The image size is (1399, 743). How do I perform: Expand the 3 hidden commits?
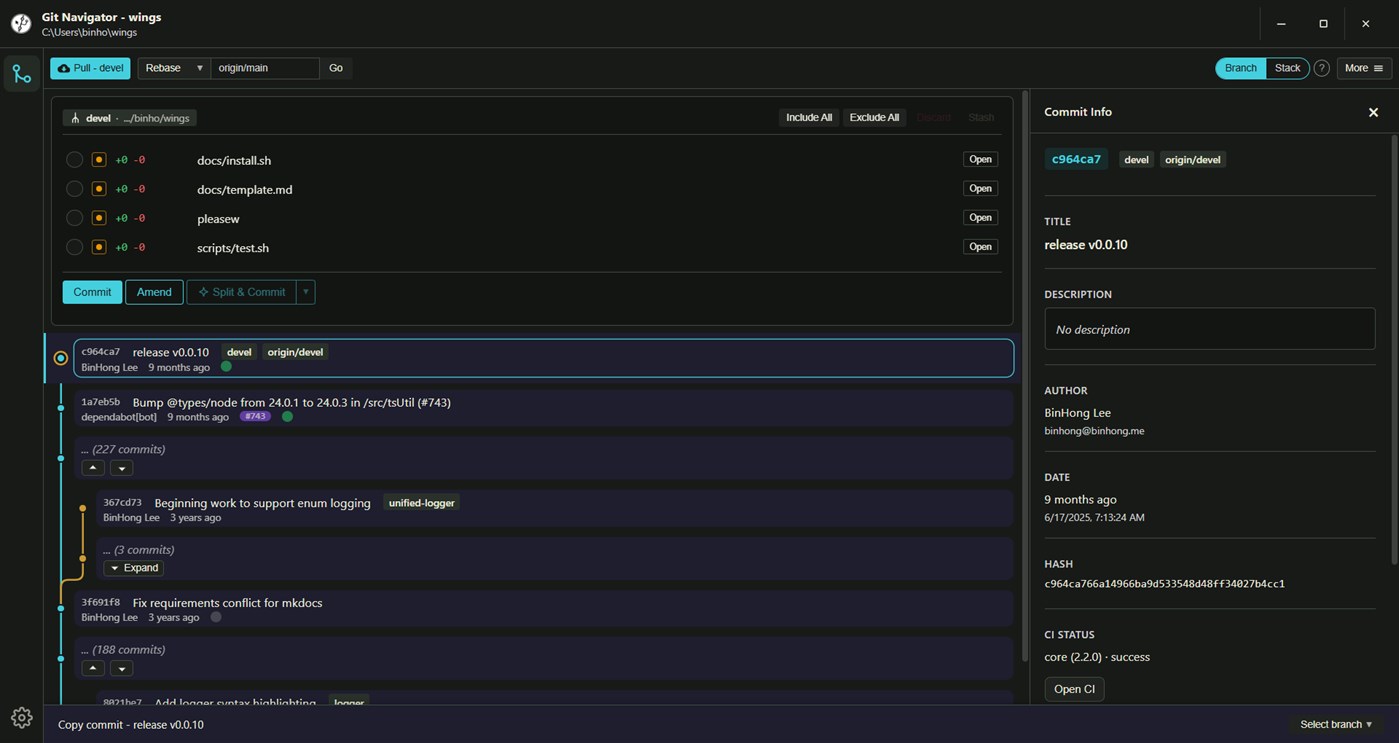pos(134,568)
